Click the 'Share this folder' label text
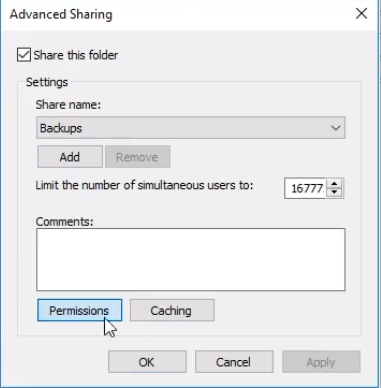Screen dimensions: 381x388 [x=76, y=55]
